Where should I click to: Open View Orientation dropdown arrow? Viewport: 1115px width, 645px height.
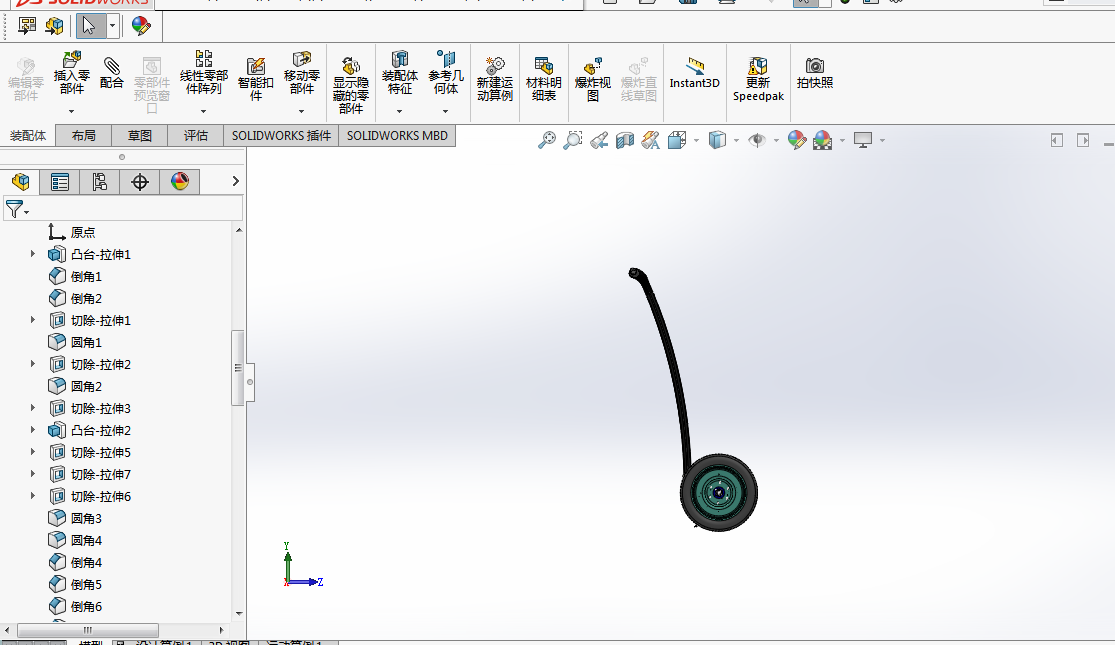pos(696,141)
